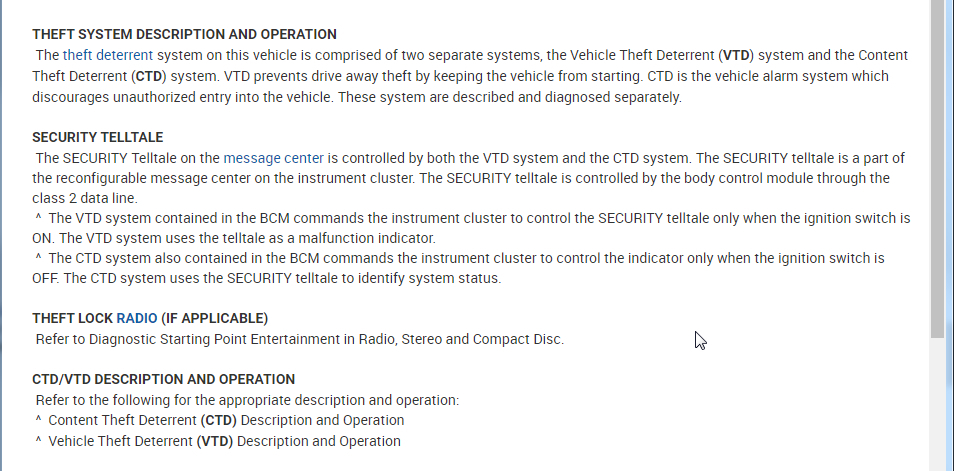Screen dimensions: 954x471
Task: Click the "CTD/VTD DESCRIPTION AND OPERATION" heading
Action: click(x=163, y=379)
